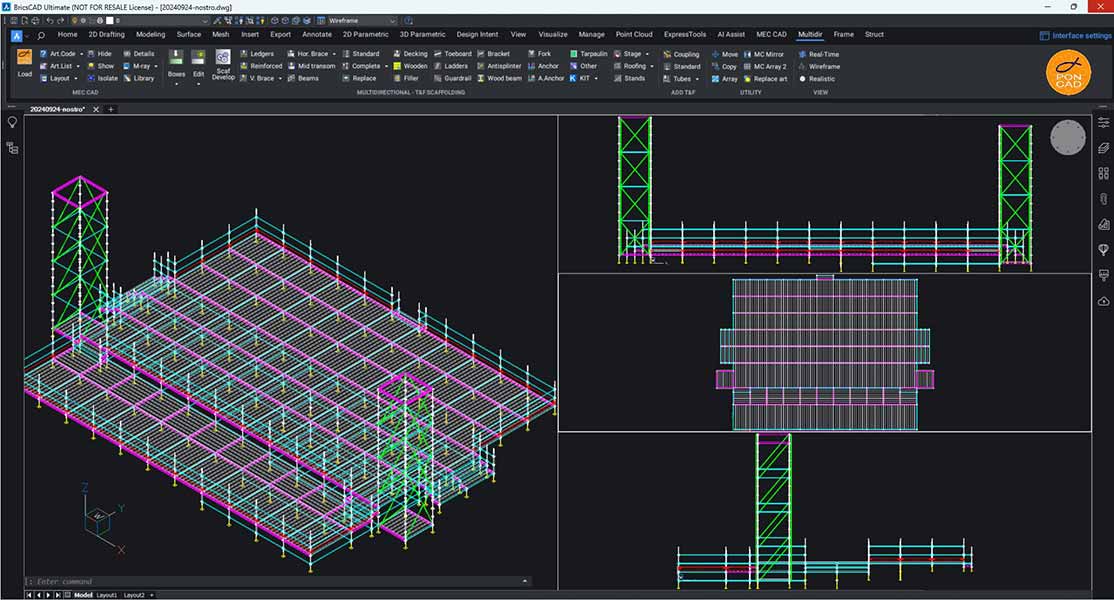1114x600 pixels.
Task: Open the Ledgers scaffolding tool
Action: (262, 53)
